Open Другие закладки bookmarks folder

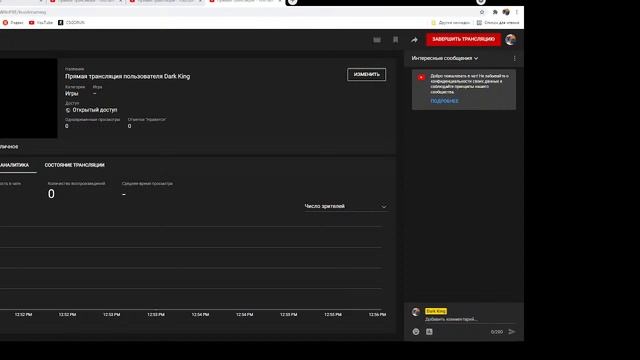point(451,23)
